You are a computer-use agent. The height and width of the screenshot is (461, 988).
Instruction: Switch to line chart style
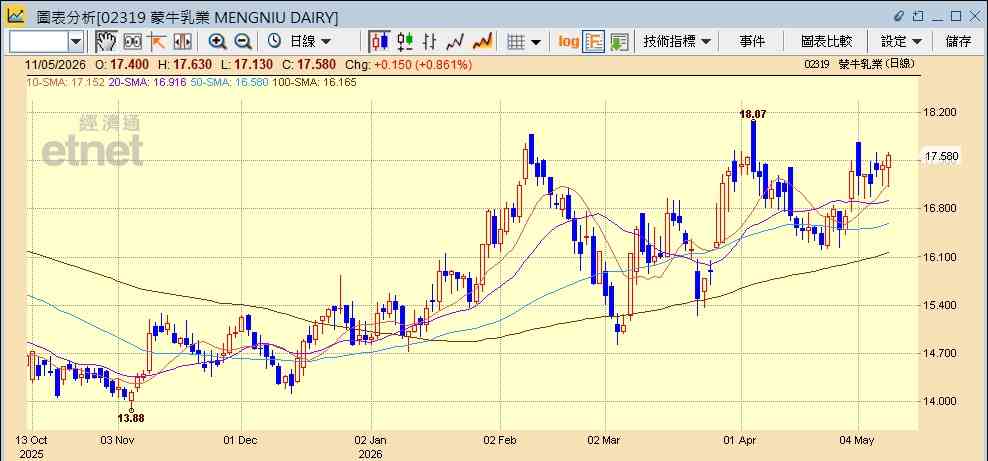click(x=456, y=42)
